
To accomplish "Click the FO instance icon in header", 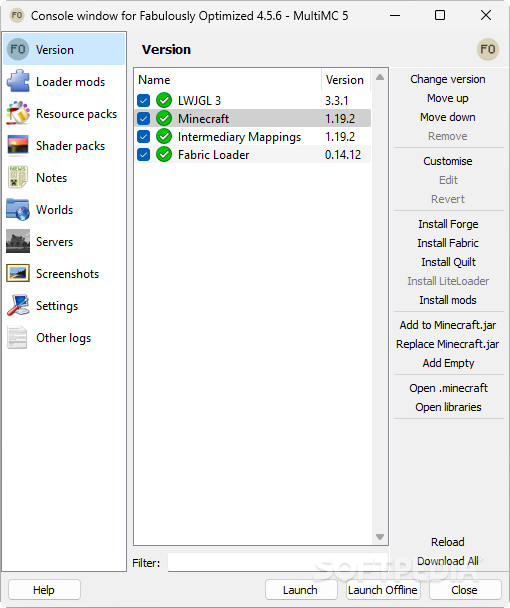I will click(488, 49).
